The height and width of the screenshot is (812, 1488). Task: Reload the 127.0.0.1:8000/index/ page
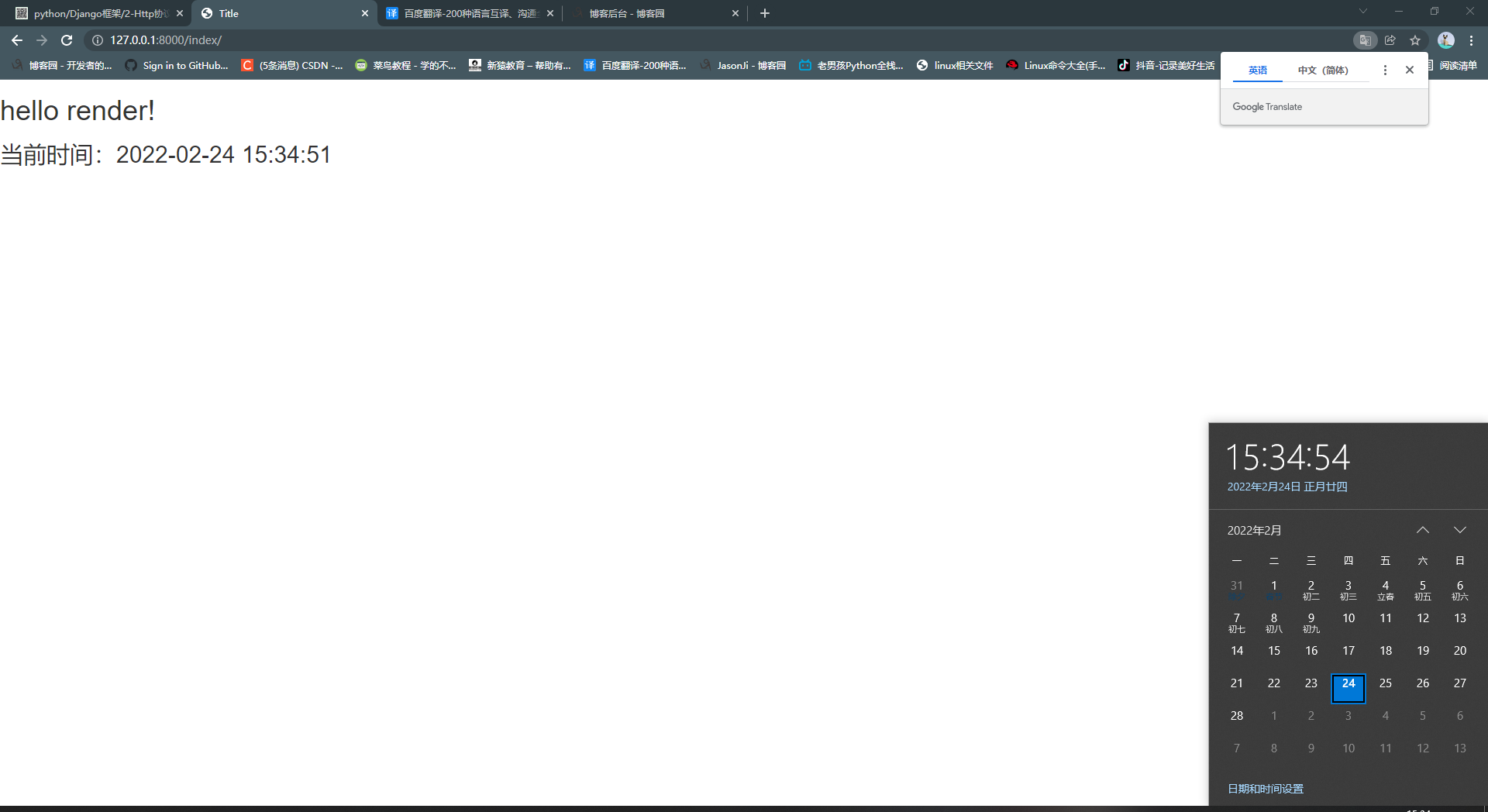click(x=67, y=40)
